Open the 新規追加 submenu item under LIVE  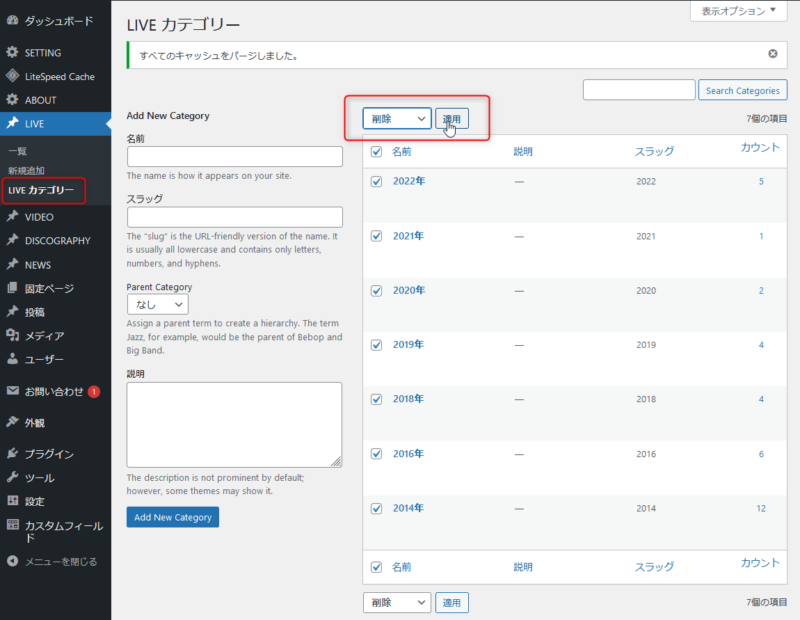coord(26,171)
